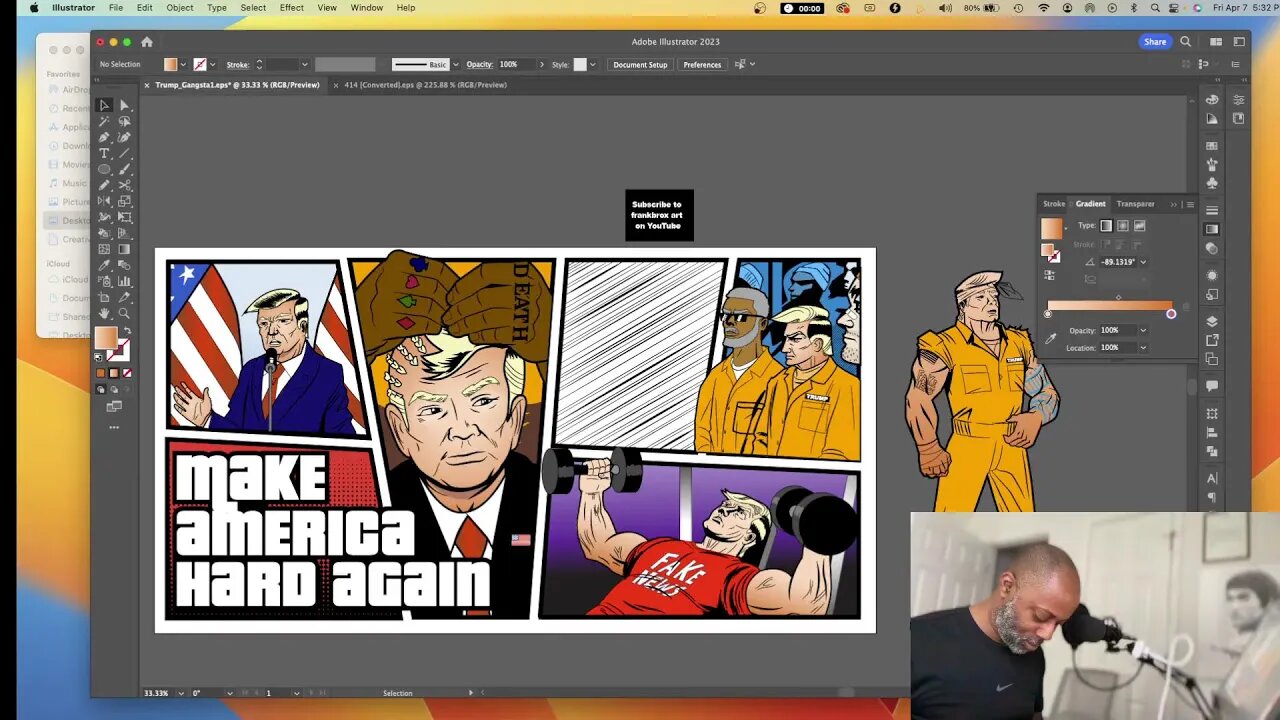Click the large fill swatch in left toolbar
Screen dimensions: 1280x720
tap(106, 338)
